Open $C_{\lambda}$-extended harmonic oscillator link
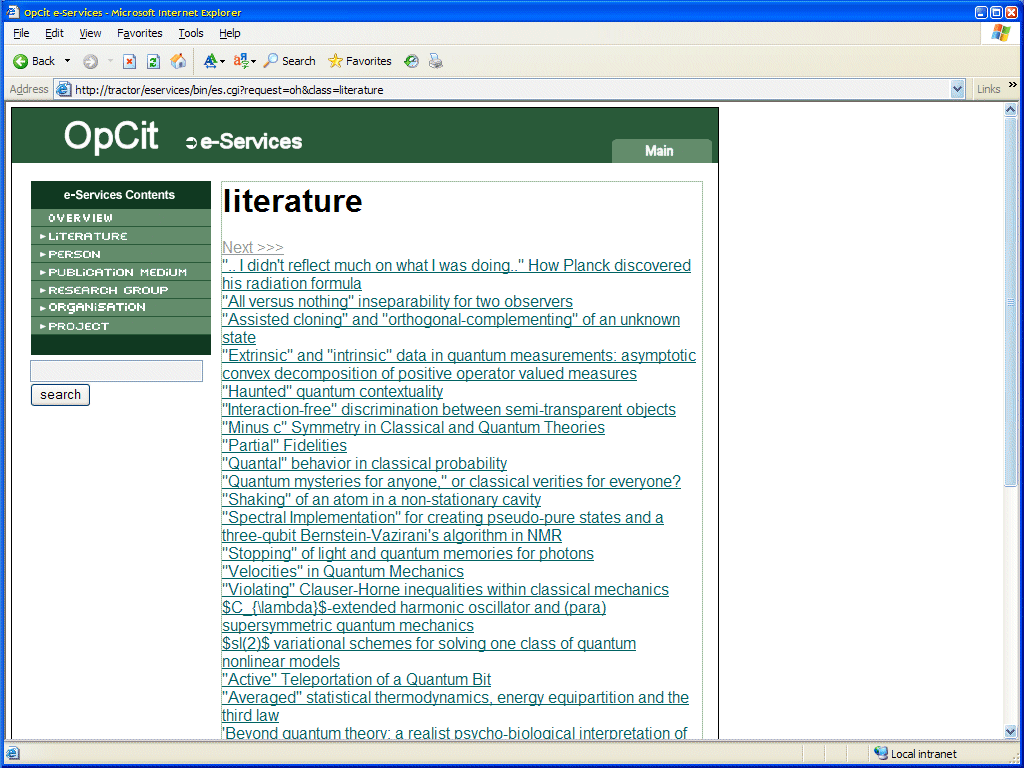The image size is (1024, 768). pyautogui.click(x=414, y=616)
